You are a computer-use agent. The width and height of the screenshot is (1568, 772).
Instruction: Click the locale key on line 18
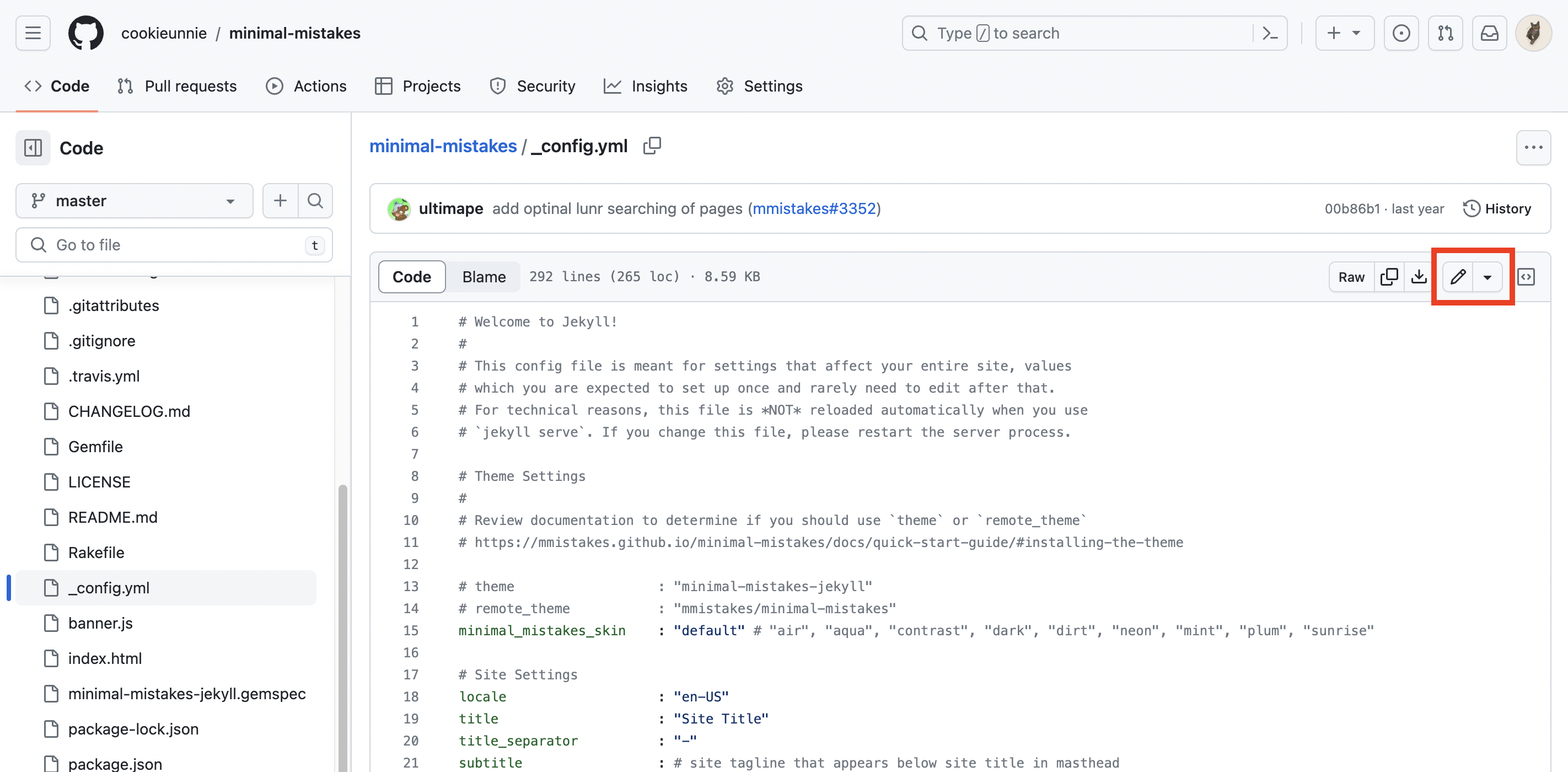[x=482, y=697]
